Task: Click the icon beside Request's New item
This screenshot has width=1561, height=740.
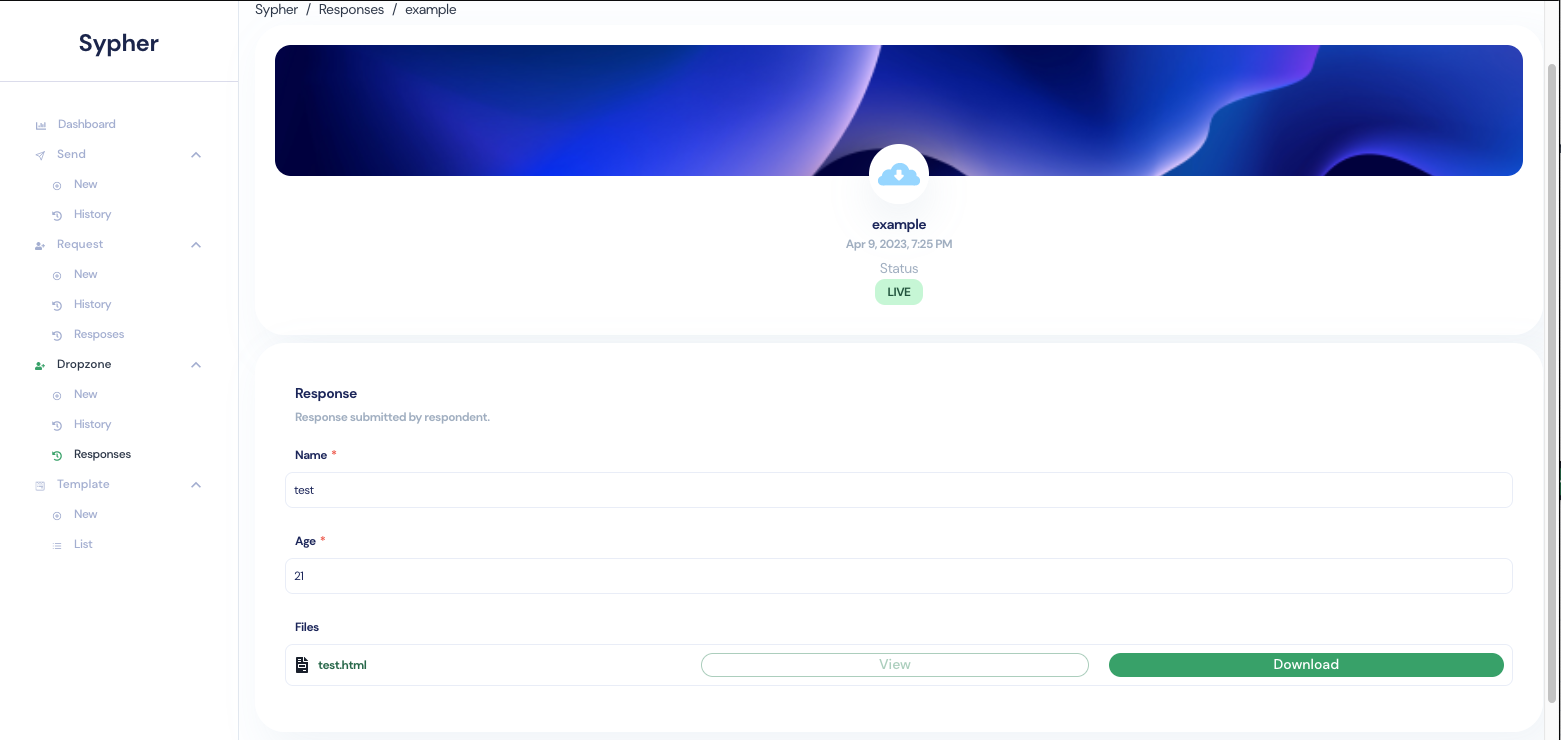Action: (x=57, y=275)
